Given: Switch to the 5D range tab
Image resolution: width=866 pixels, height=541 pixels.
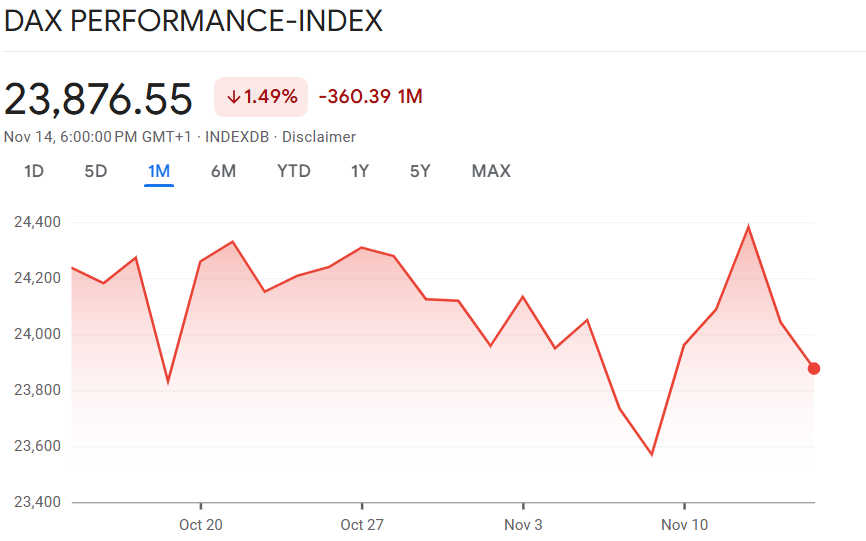Looking at the screenshot, I should 96,171.
